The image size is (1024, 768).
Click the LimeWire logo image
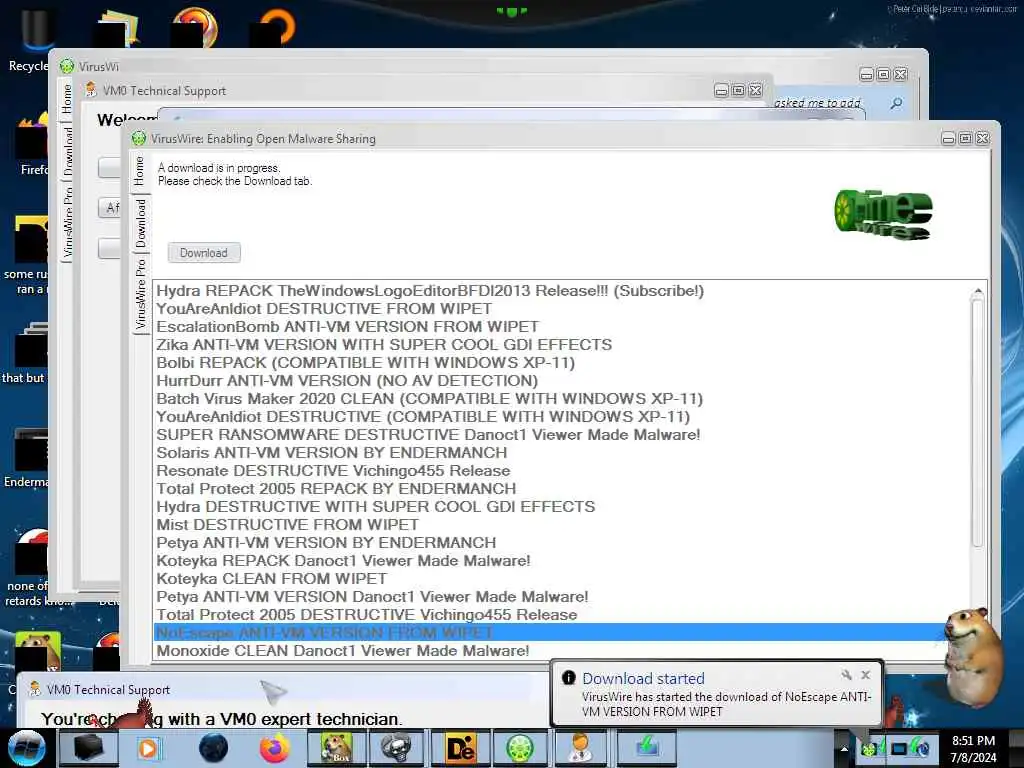click(x=883, y=214)
